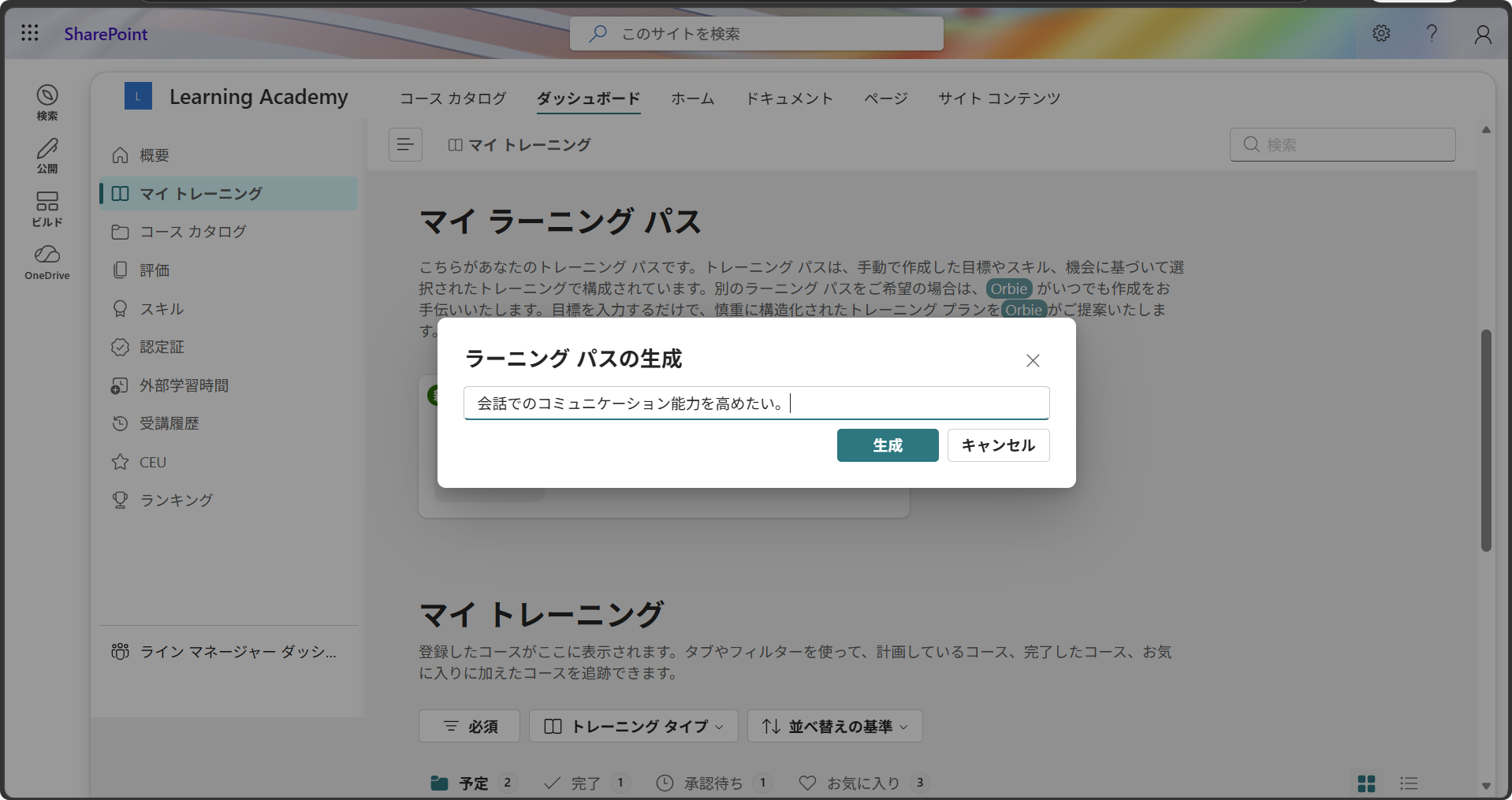Screen dimensions: 1512x800
Task: Click the dashboard 検索 field
Action: [1343, 144]
